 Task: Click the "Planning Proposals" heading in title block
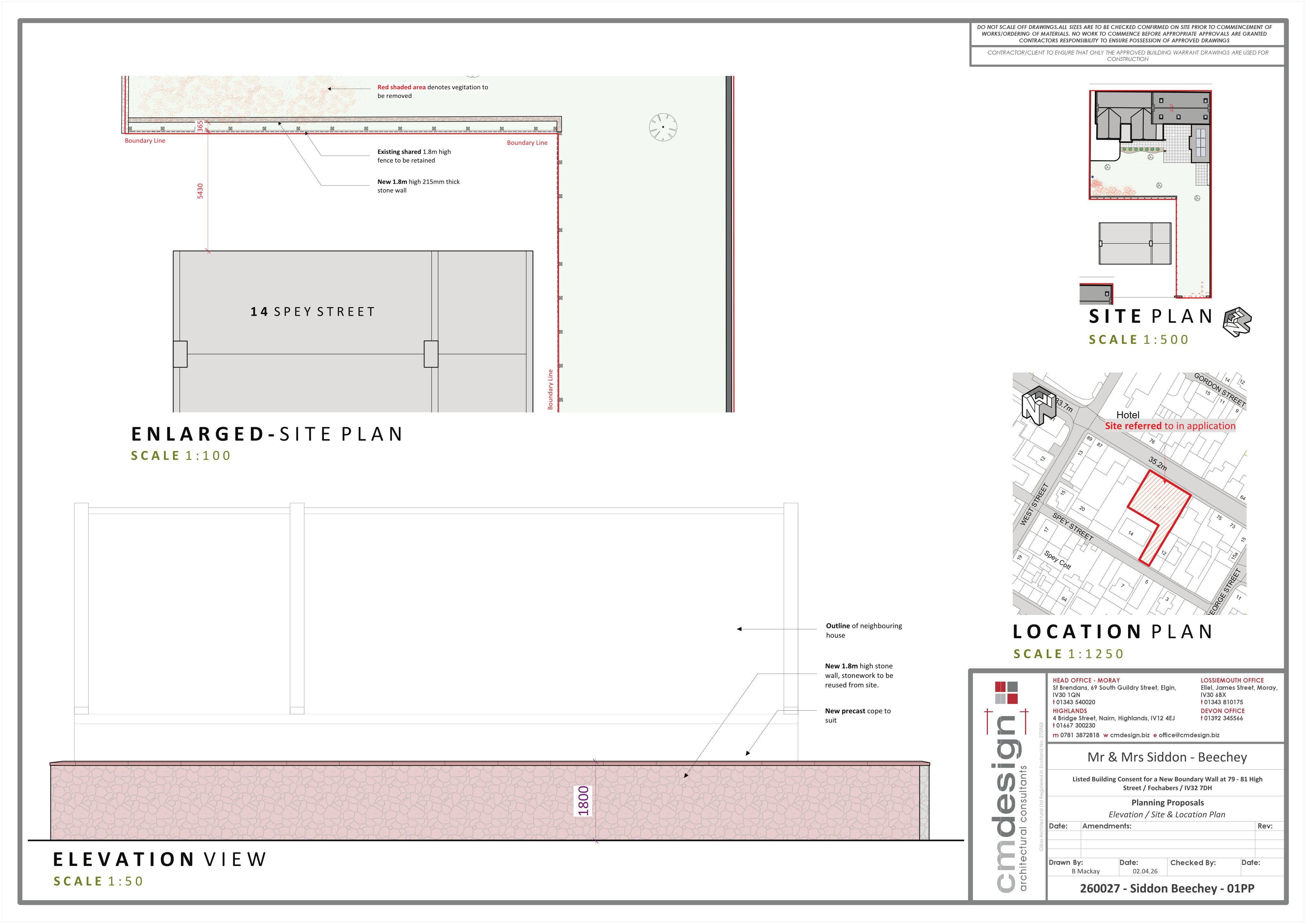pyautogui.click(x=1168, y=803)
